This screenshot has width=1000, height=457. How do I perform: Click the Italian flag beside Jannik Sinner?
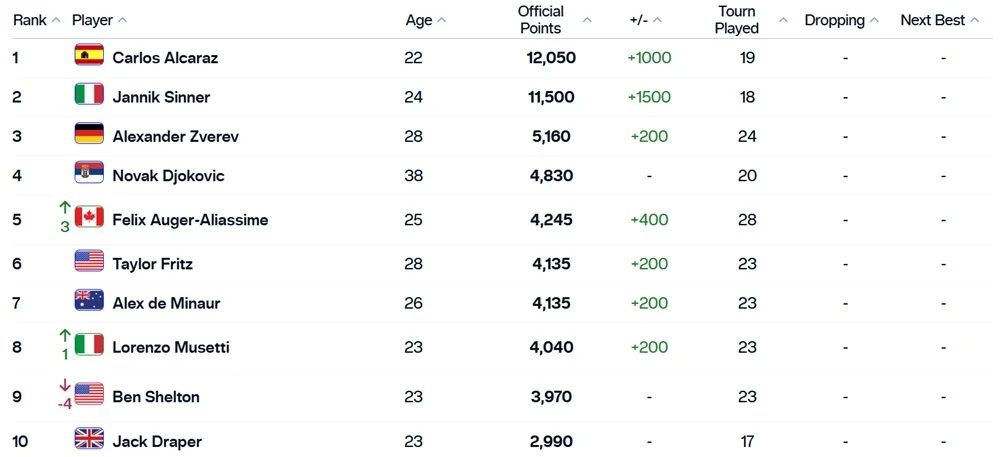89,95
